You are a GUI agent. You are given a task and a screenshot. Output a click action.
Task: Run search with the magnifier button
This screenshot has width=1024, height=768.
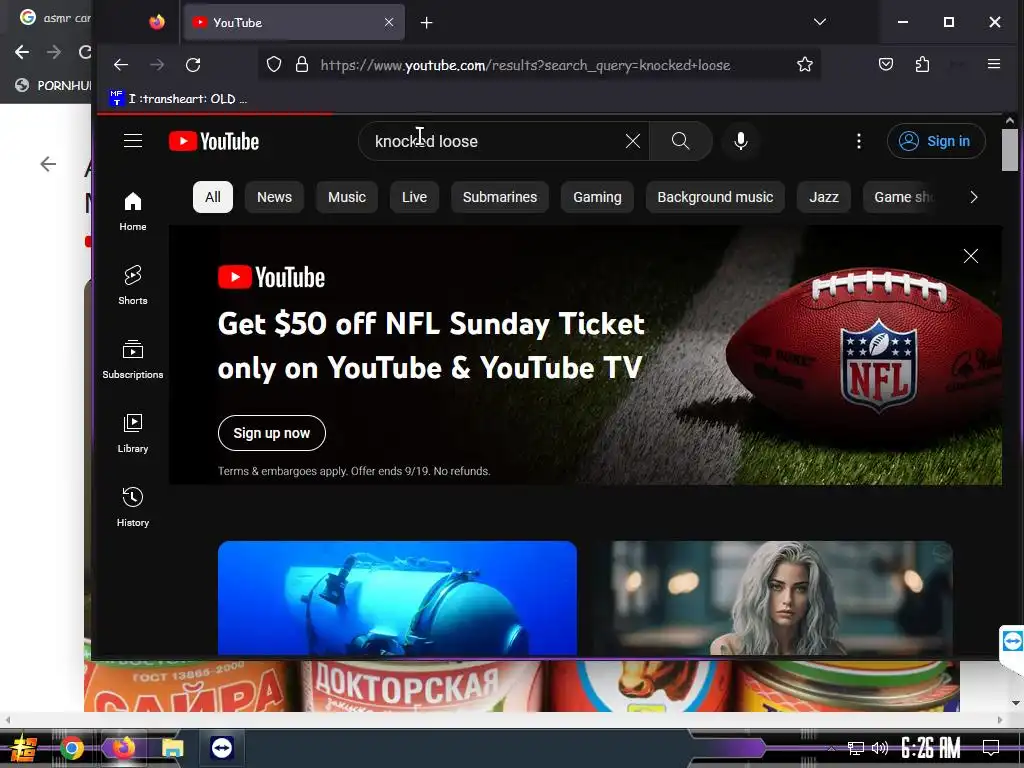pos(680,141)
